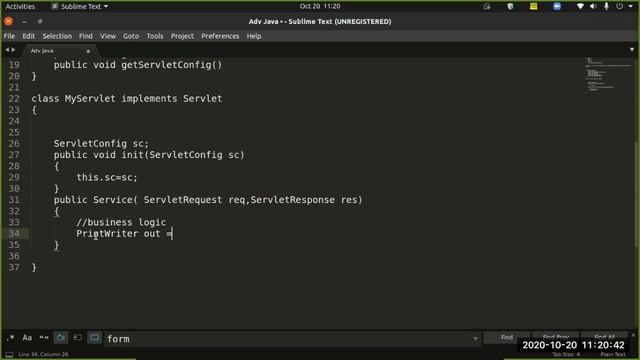Open the Help menu
The image size is (640, 360).
coord(254,36)
